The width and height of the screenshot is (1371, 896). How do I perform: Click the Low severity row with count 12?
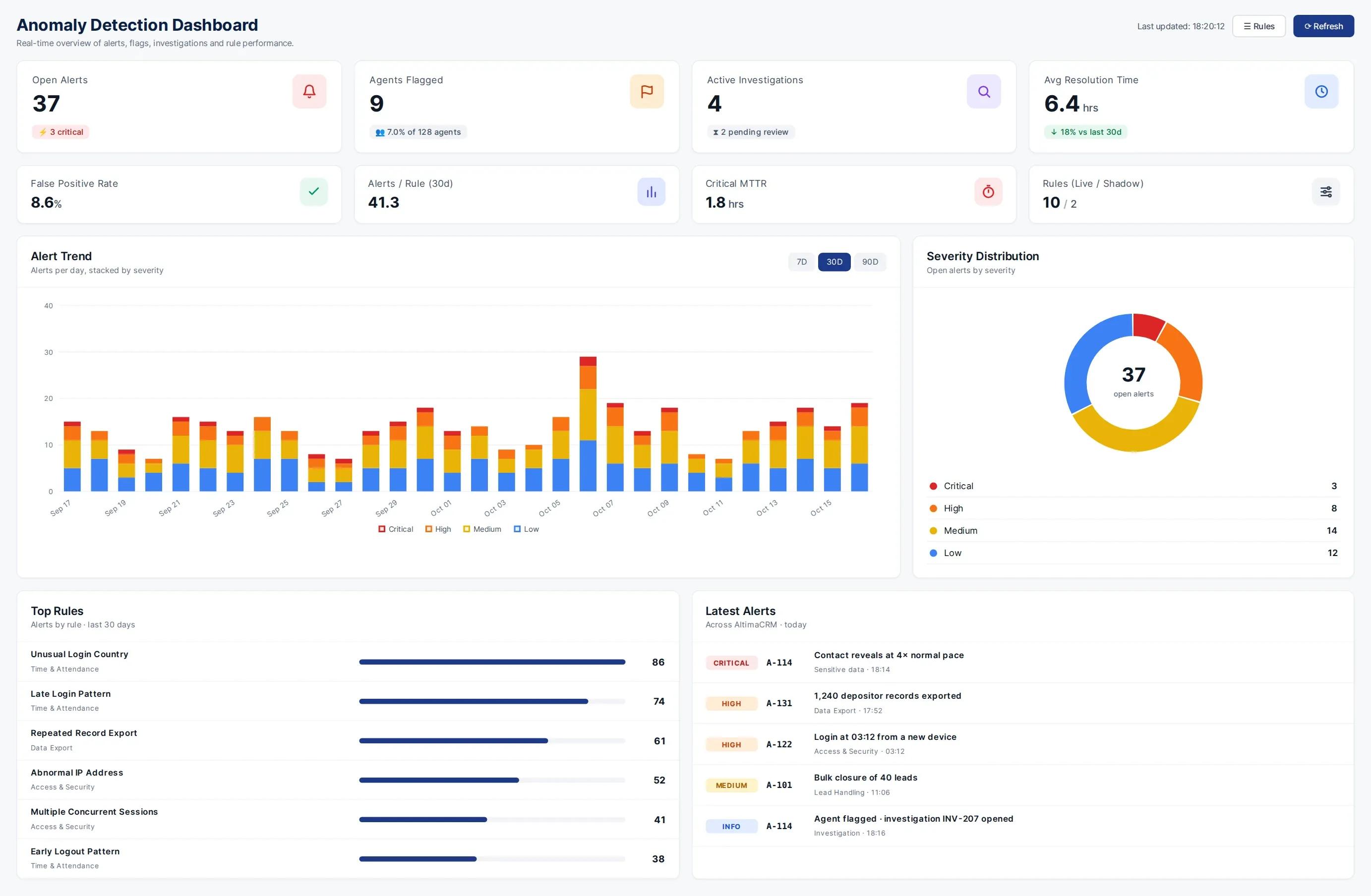(1133, 553)
